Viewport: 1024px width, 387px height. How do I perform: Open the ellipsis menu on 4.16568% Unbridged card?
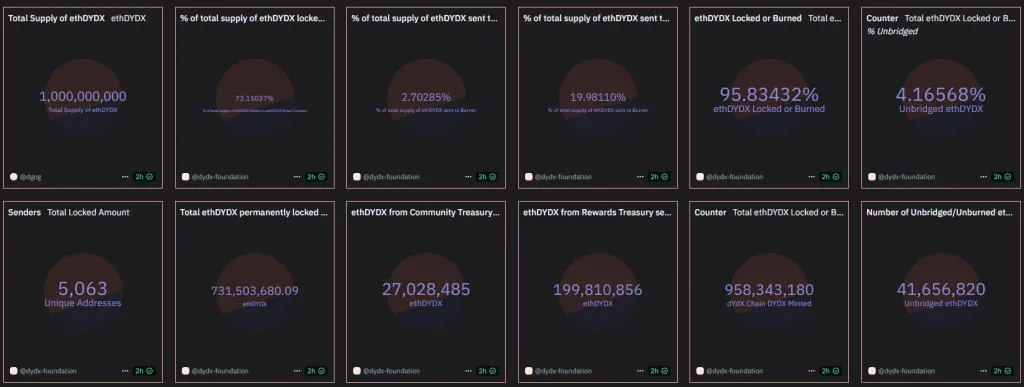pyautogui.click(x=983, y=177)
